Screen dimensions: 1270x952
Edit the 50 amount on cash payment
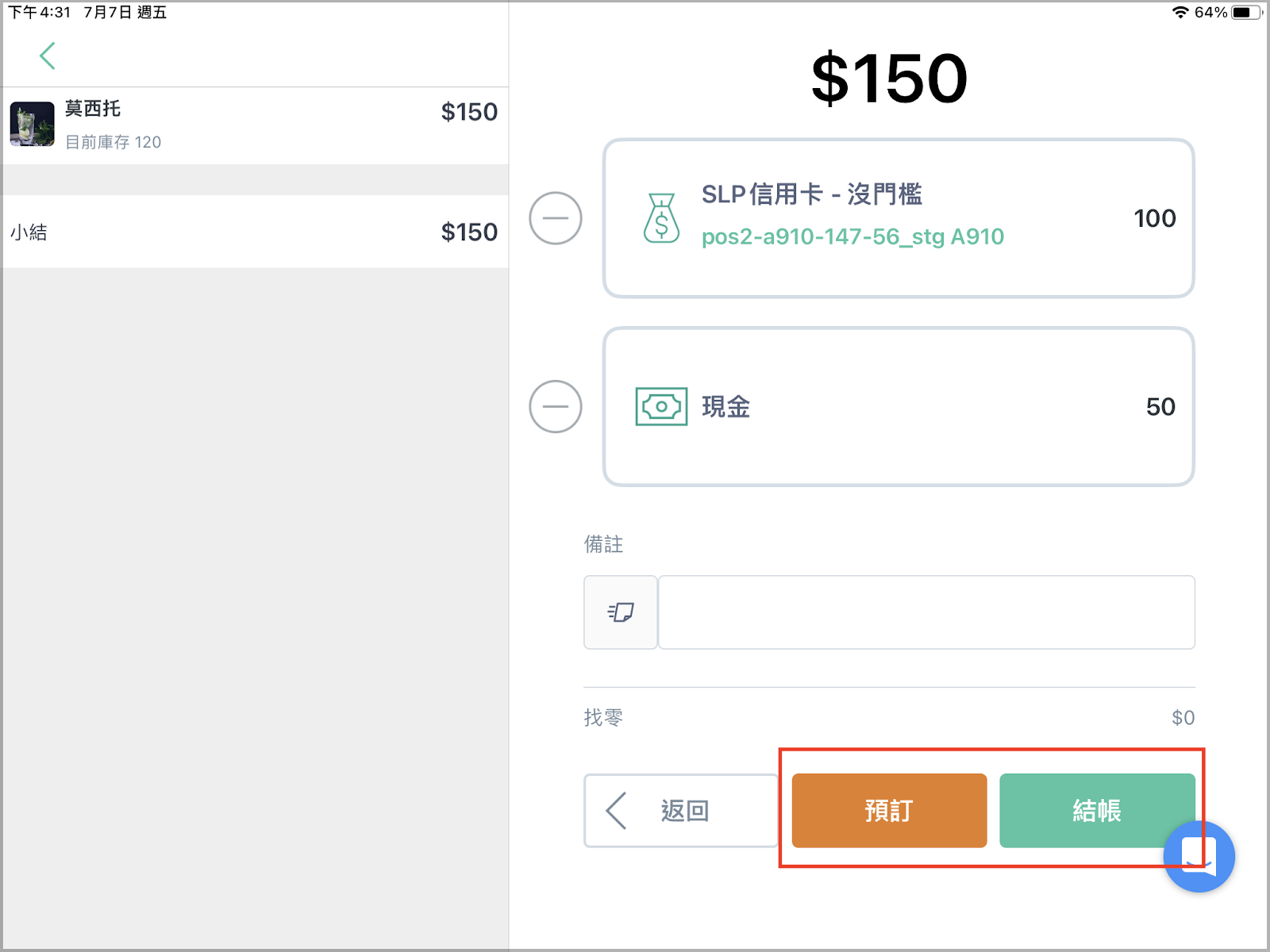tap(1160, 407)
